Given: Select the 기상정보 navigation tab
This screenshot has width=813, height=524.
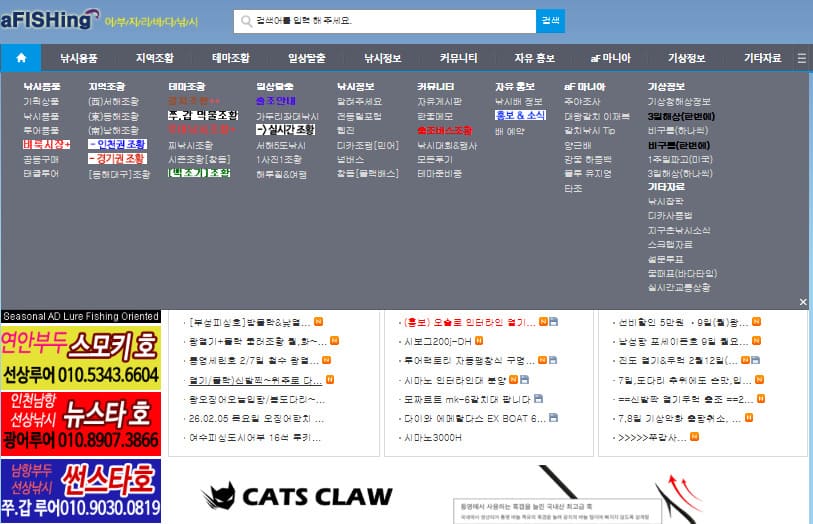Looking at the screenshot, I should (x=686, y=58).
